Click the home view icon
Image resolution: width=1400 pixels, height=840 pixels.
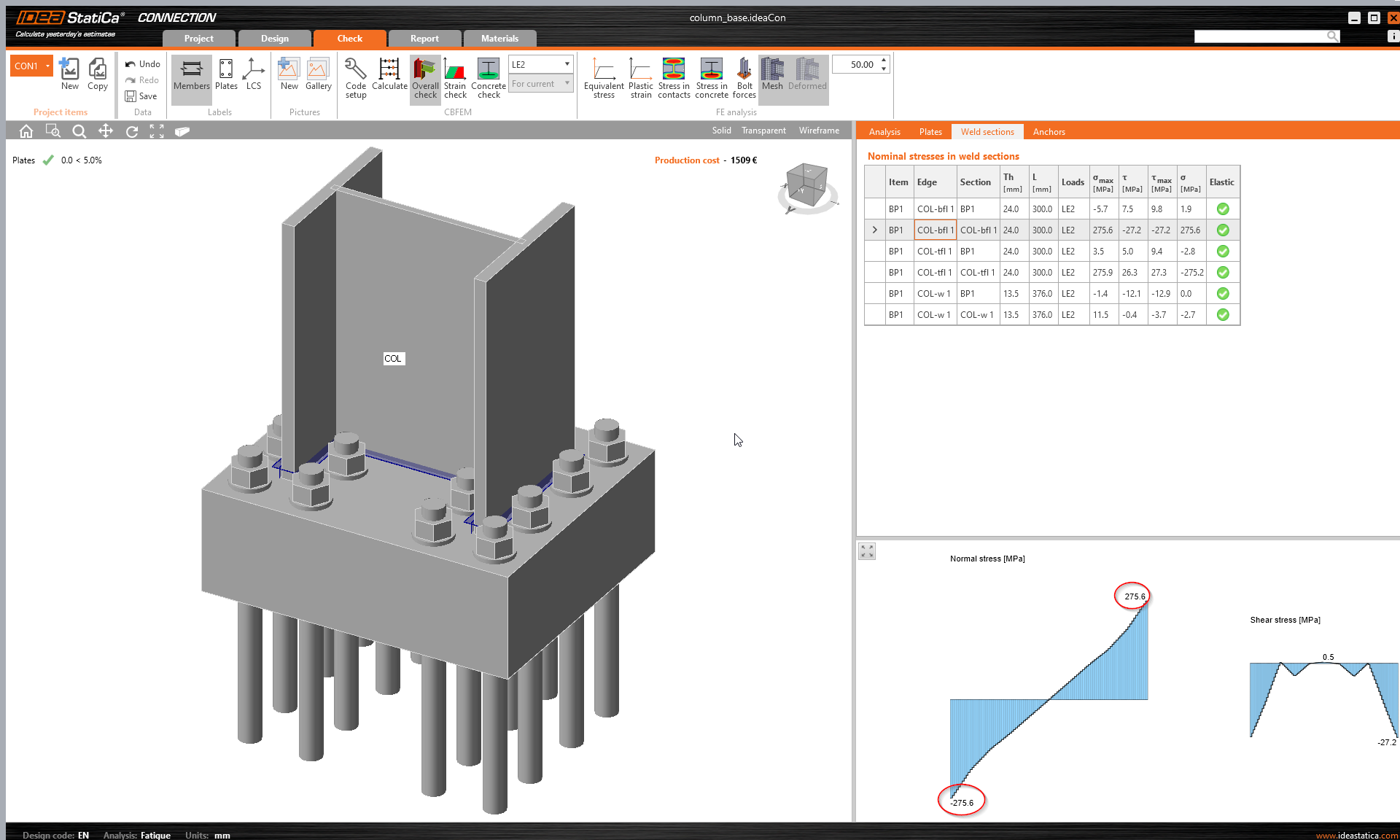tap(26, 131)
